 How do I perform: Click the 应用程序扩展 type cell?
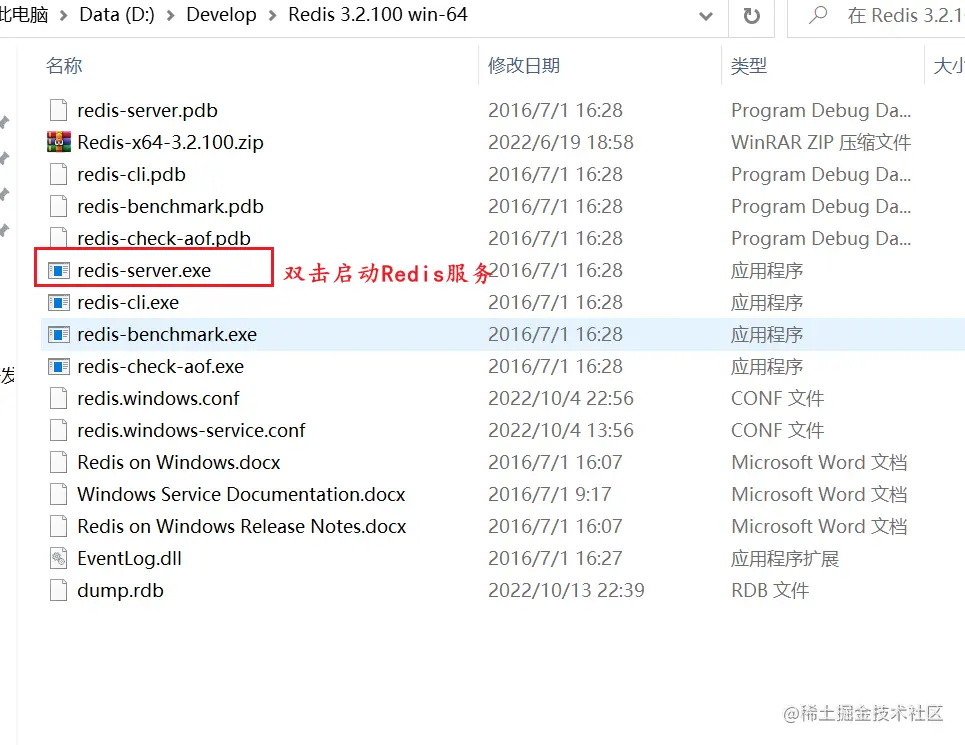[x=785, y=559]
